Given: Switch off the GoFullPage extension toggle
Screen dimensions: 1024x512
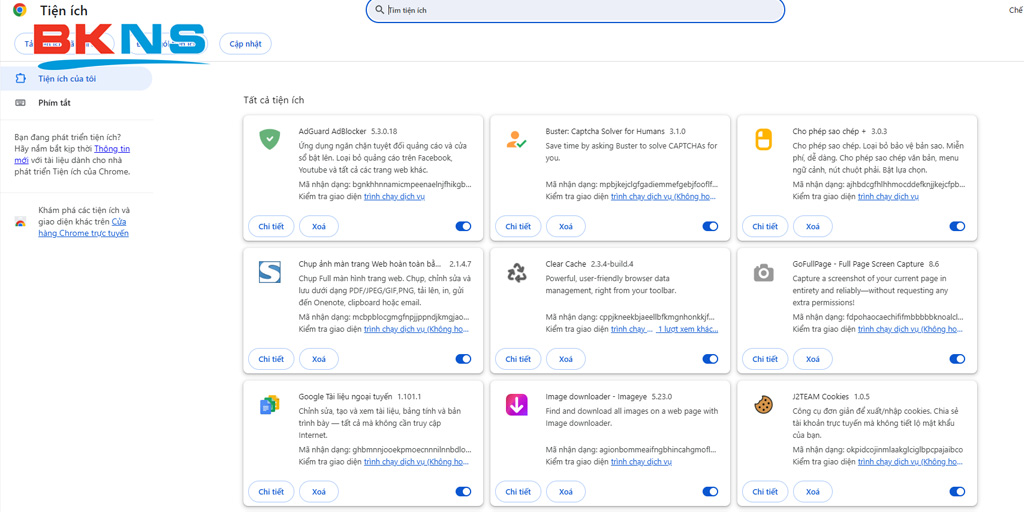Looking at the screenshot, I should 957,359.
